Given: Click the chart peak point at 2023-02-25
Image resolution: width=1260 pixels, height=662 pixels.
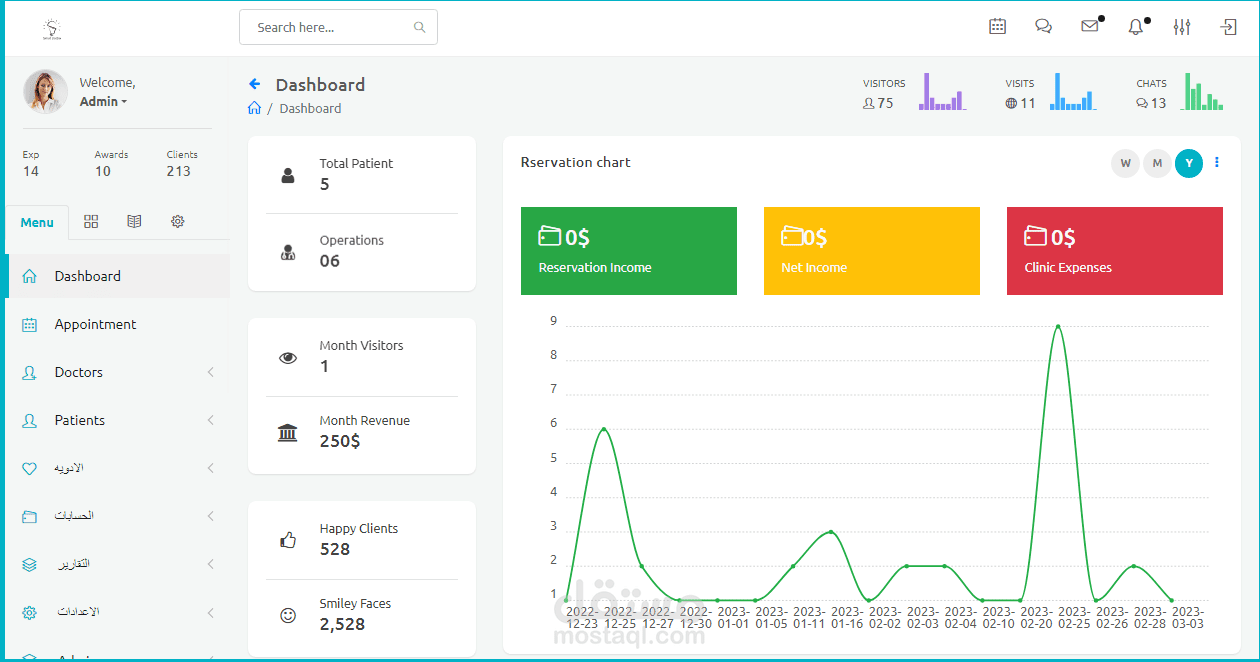Looking at the screenshot, I should coord(1058,326).
